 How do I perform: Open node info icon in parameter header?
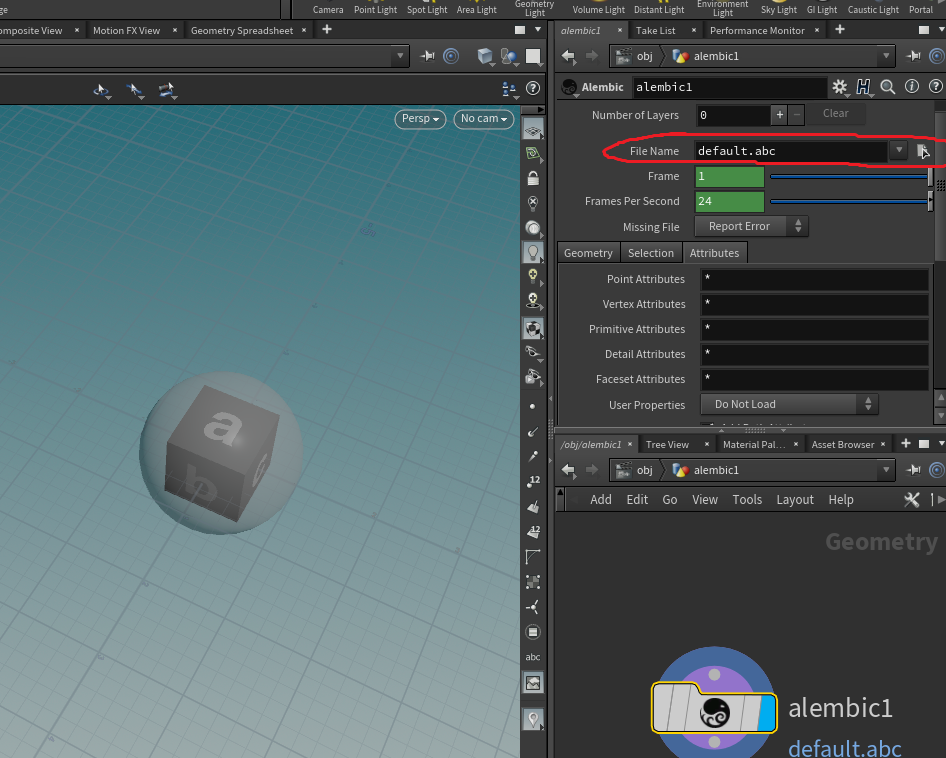tap(912, 87)
